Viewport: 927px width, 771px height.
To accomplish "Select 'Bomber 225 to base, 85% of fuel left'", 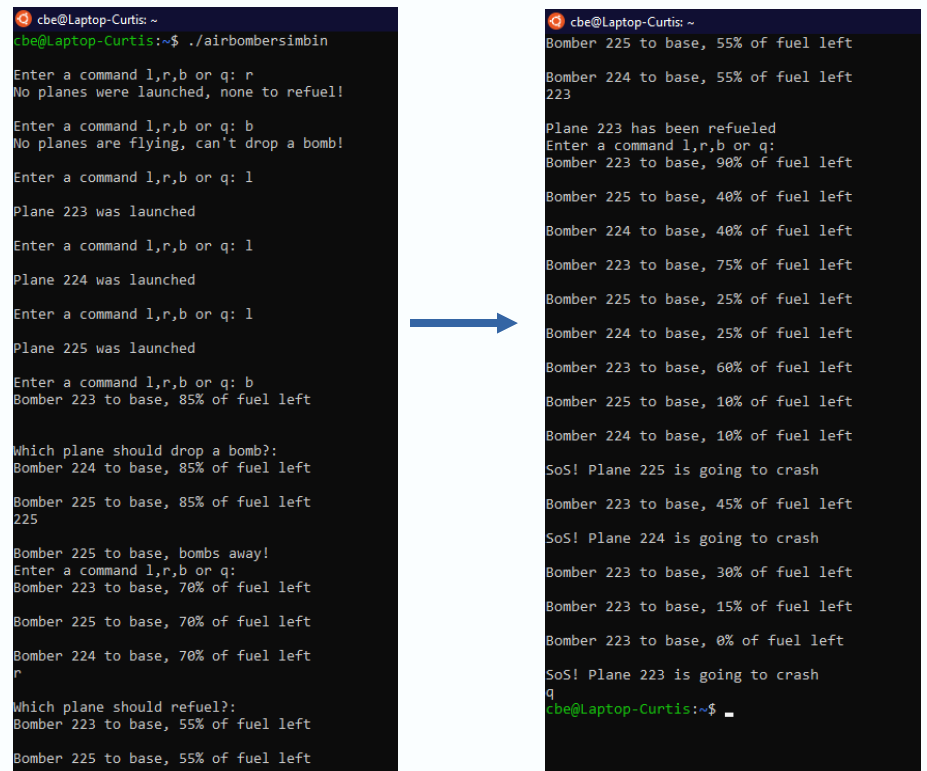I will tap(162, 502).
